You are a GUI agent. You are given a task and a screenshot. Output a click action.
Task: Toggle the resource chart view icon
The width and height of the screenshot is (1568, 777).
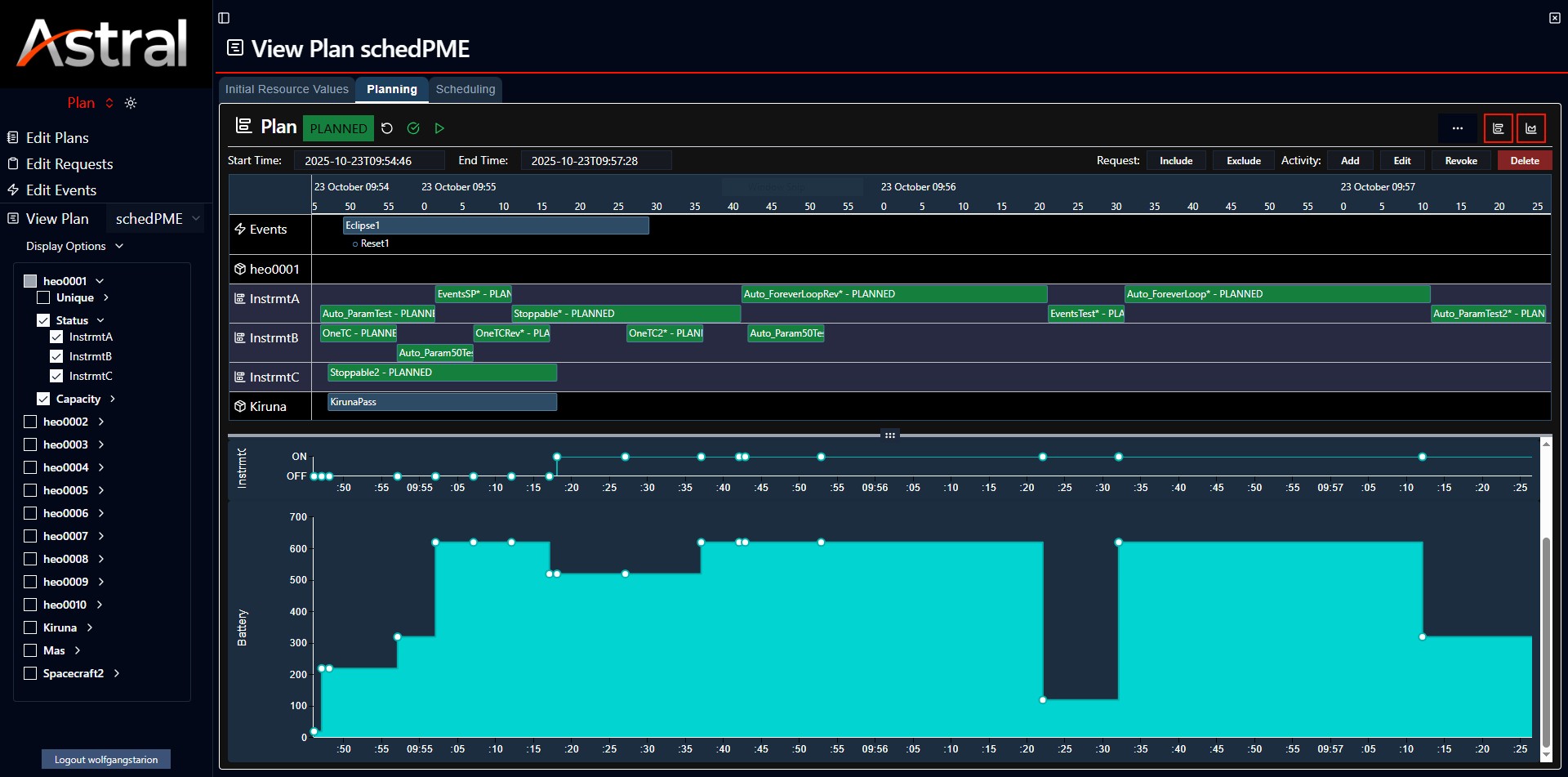pos(1531,128)
